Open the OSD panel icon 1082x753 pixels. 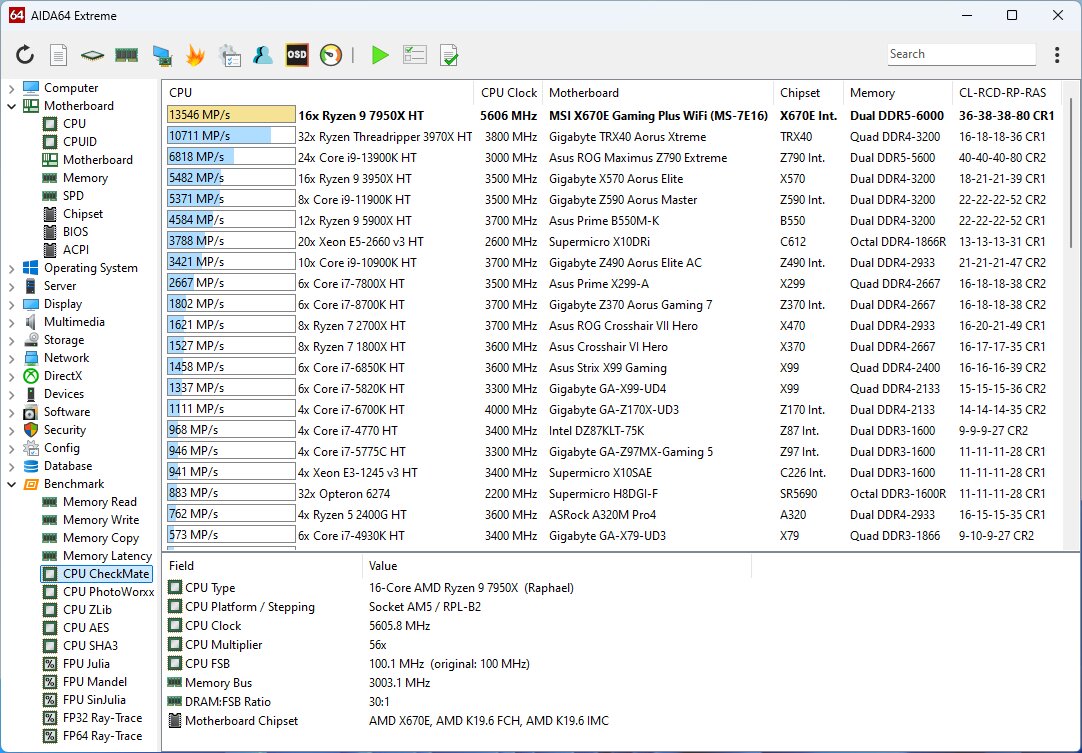[x=297, y=55]
